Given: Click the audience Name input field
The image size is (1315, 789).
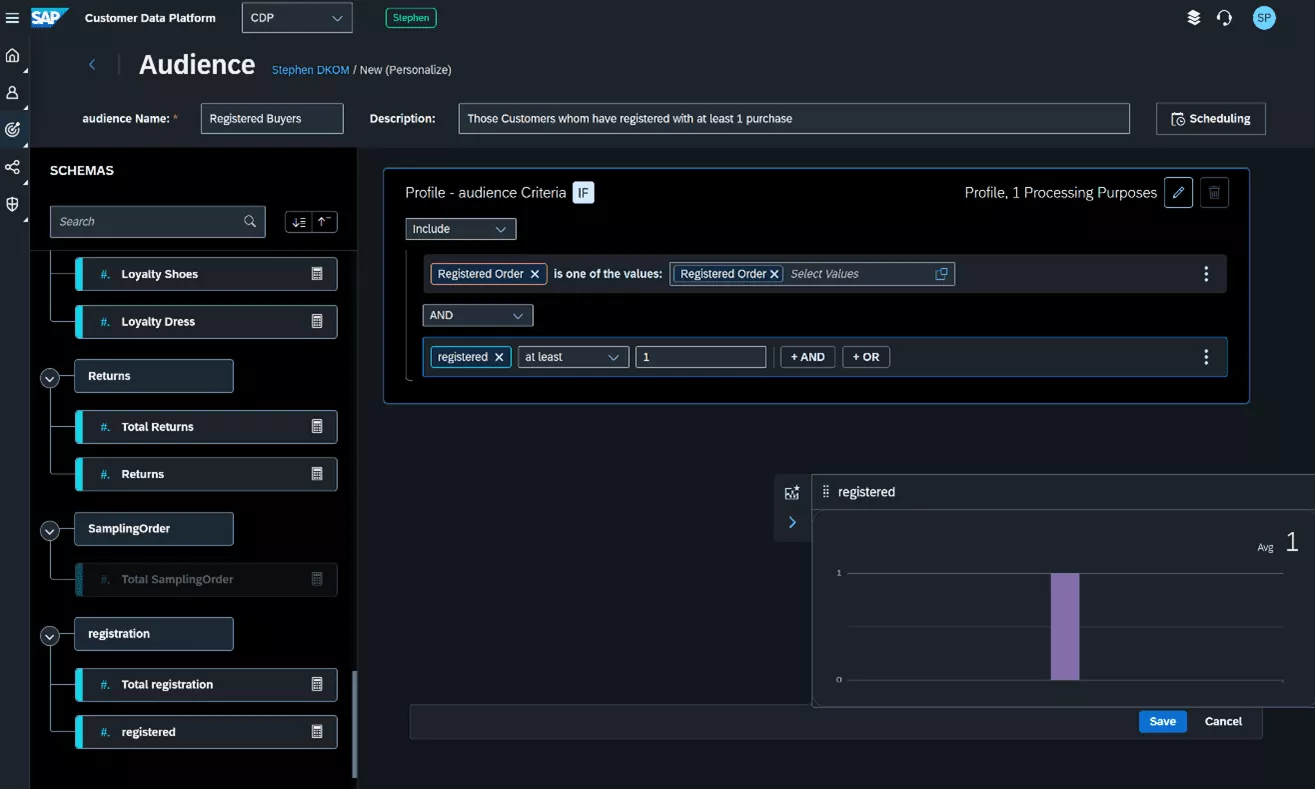Looking at the screenshot, I should 272,118.
